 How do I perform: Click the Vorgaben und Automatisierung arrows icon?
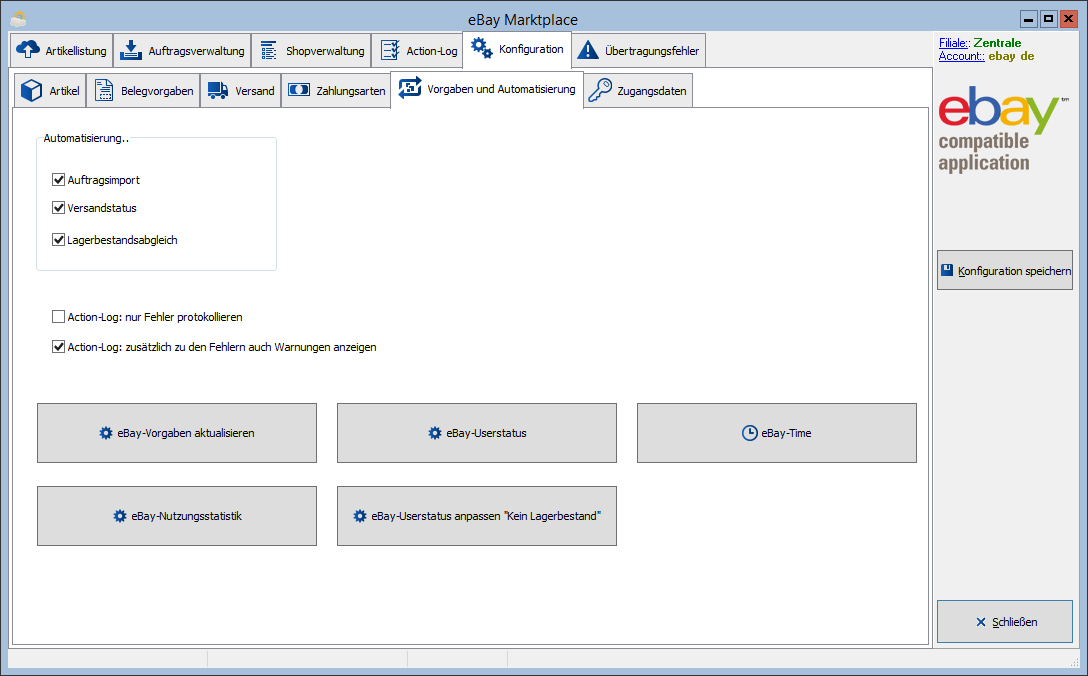pyautogui.click(x=410, y=87)
